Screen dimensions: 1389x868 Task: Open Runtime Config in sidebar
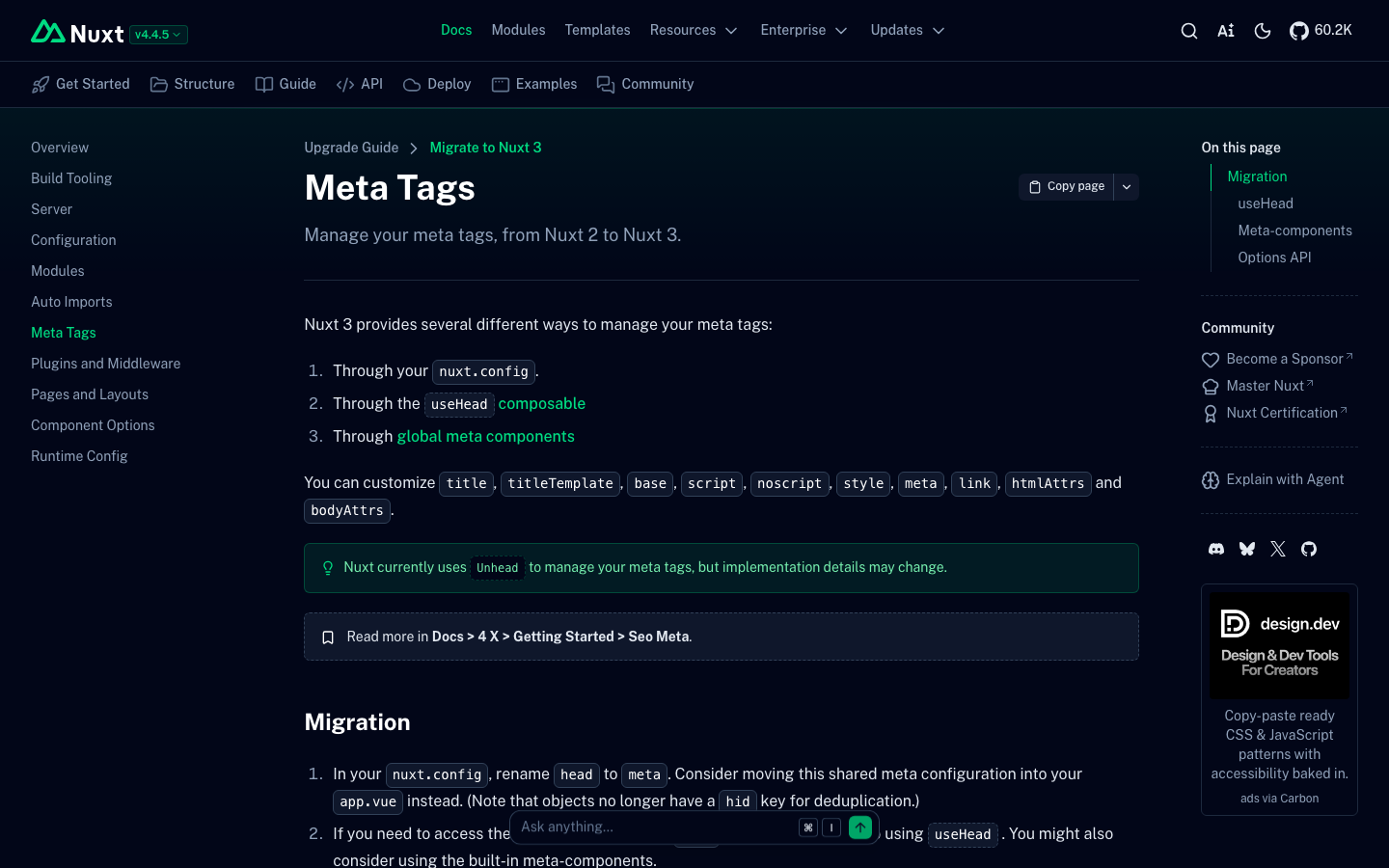[x=79, y=456]
